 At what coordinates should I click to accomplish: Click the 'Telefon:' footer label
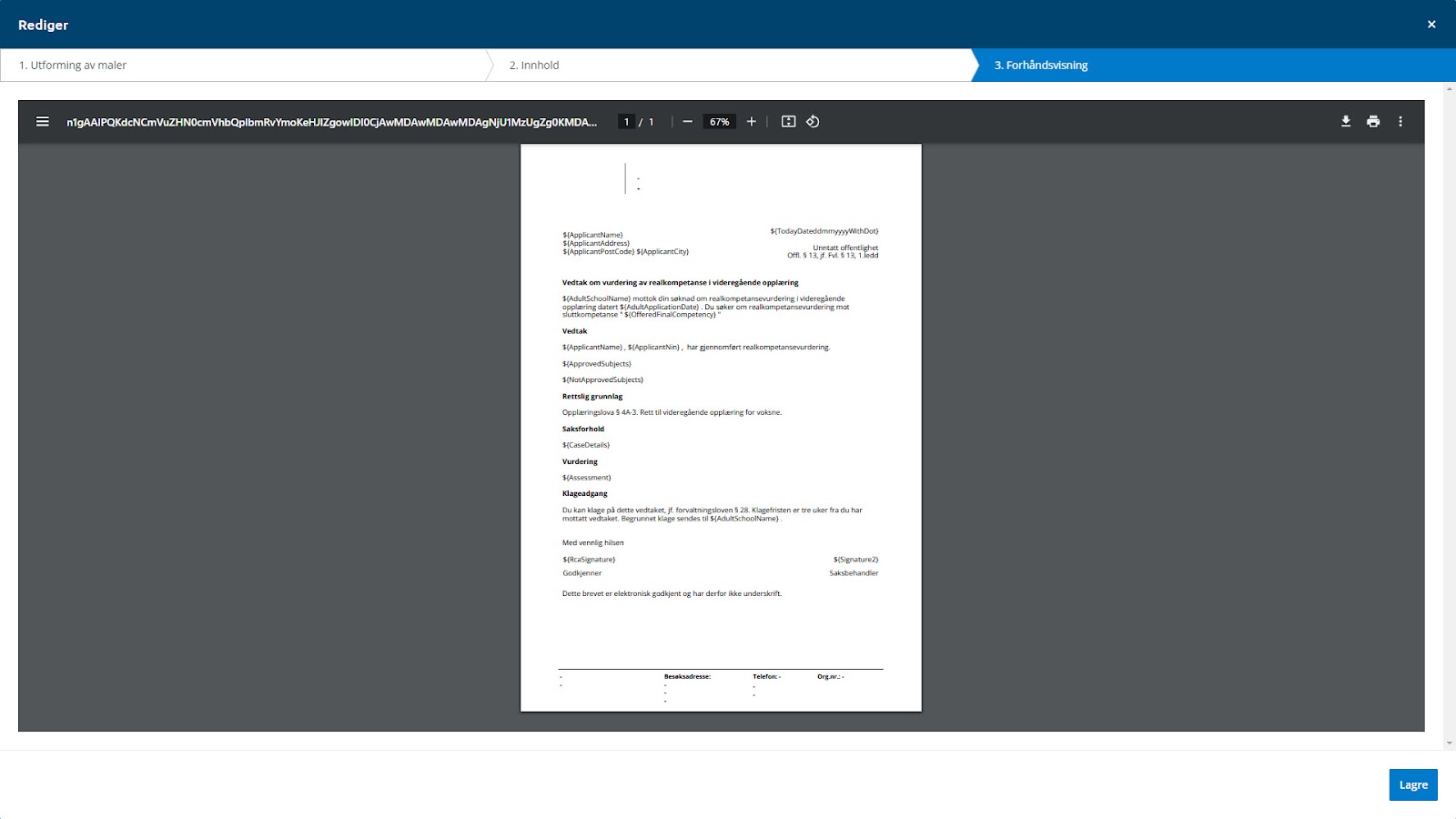(x=765, y=677)
